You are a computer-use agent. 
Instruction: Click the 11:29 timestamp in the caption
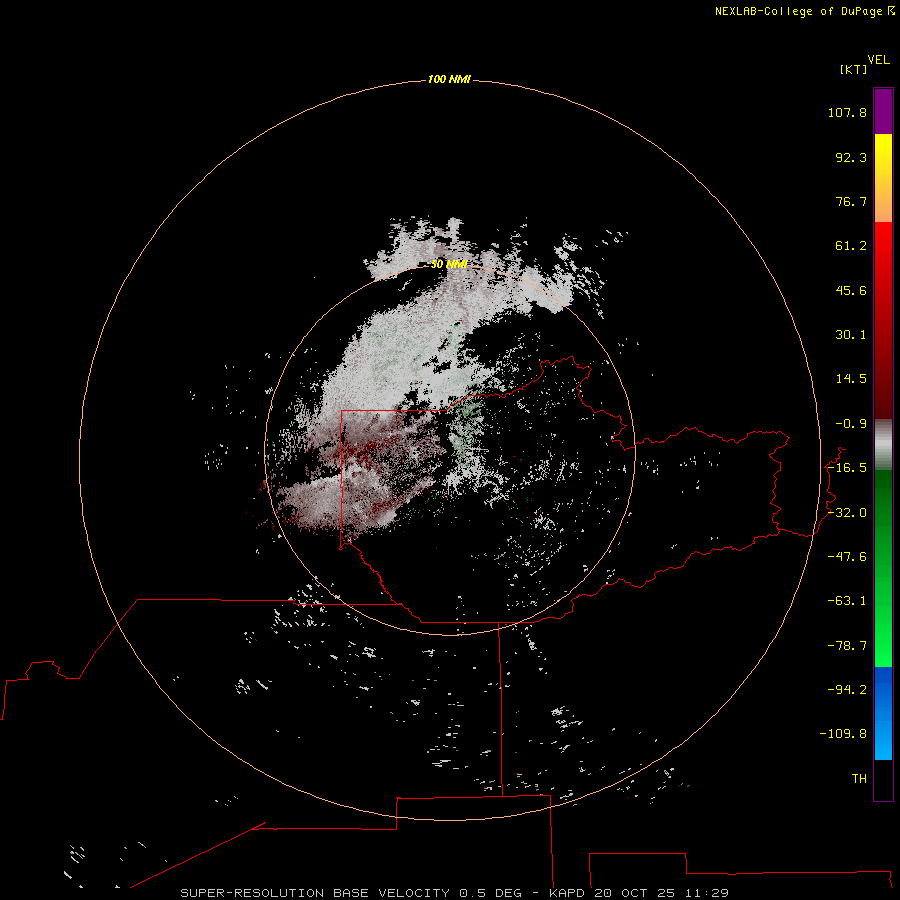coord(709,893)
